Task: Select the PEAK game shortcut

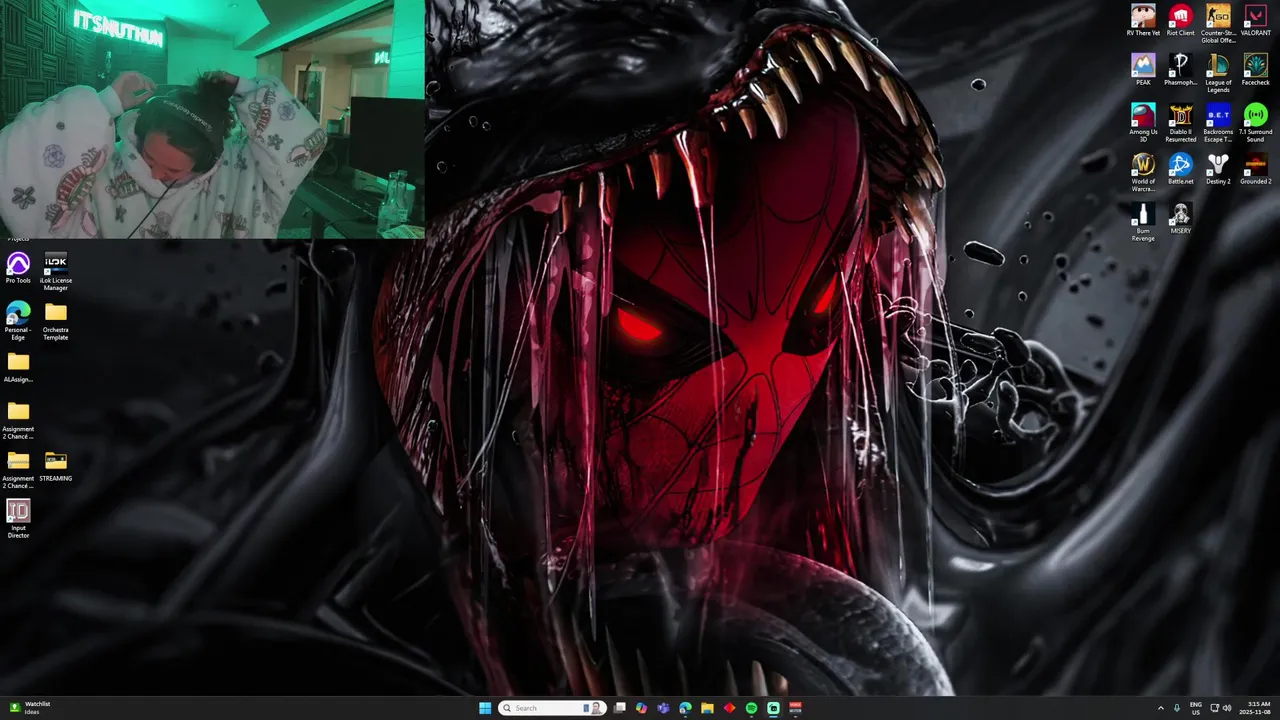Action: coord(1143,69)
